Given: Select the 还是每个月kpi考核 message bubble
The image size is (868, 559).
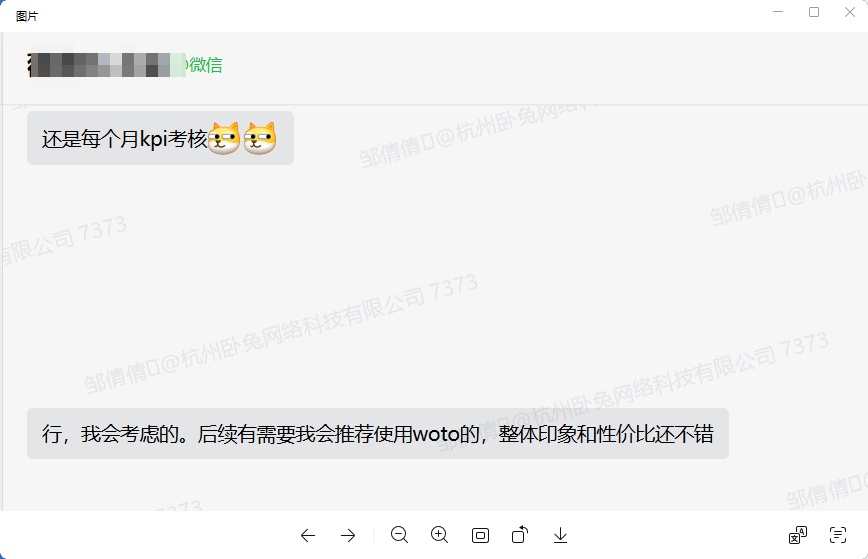Looking at the screenshot, I should click(161, 138).
